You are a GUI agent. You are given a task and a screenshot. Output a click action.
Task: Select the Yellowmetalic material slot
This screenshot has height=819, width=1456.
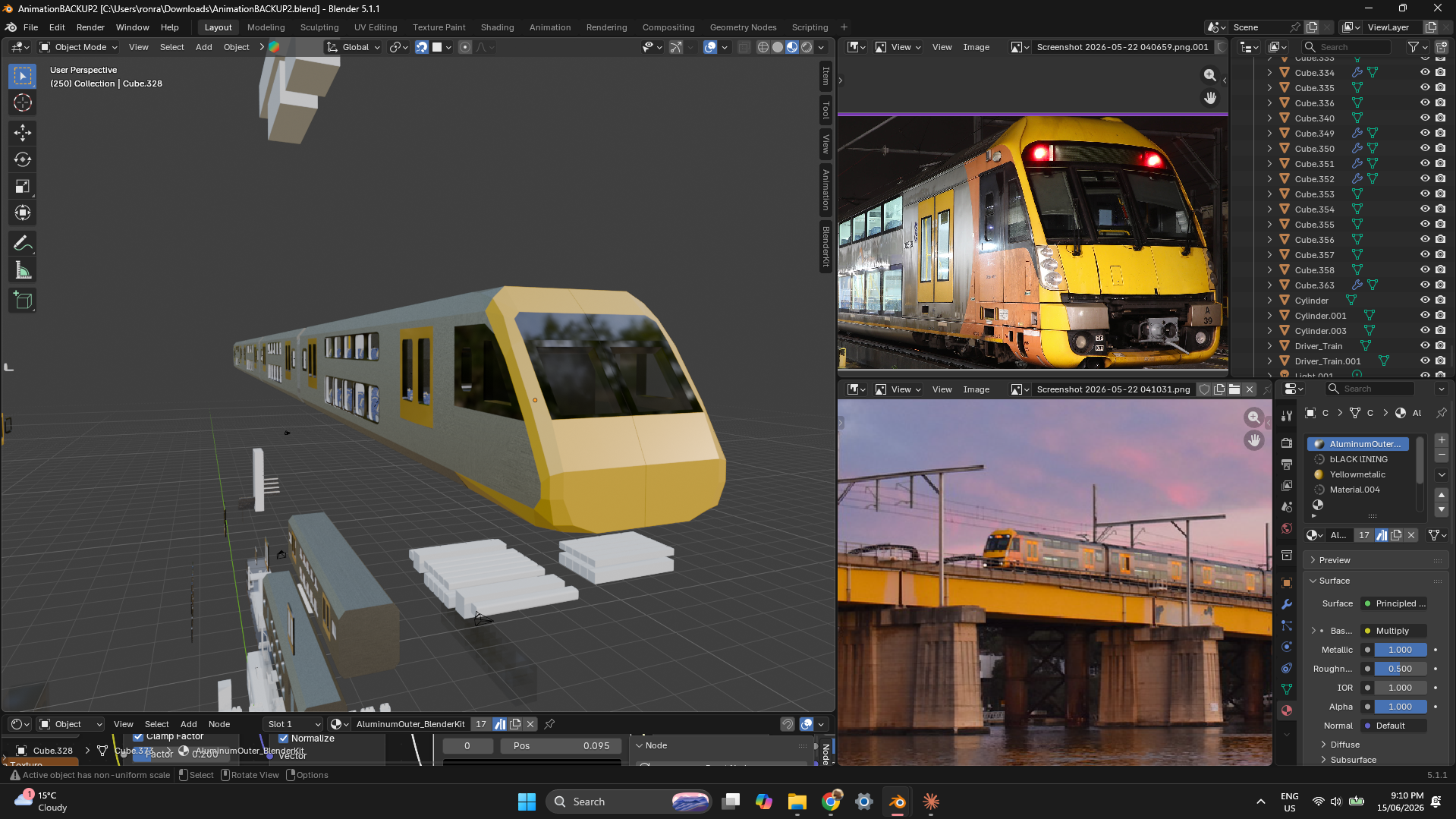(1358, 474)
